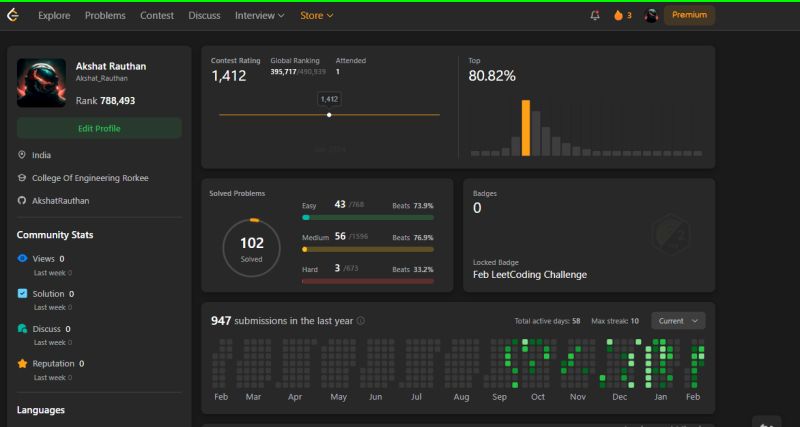Click the highlighted orange histogram bar

pyautogui.click(x=526, y=128)
